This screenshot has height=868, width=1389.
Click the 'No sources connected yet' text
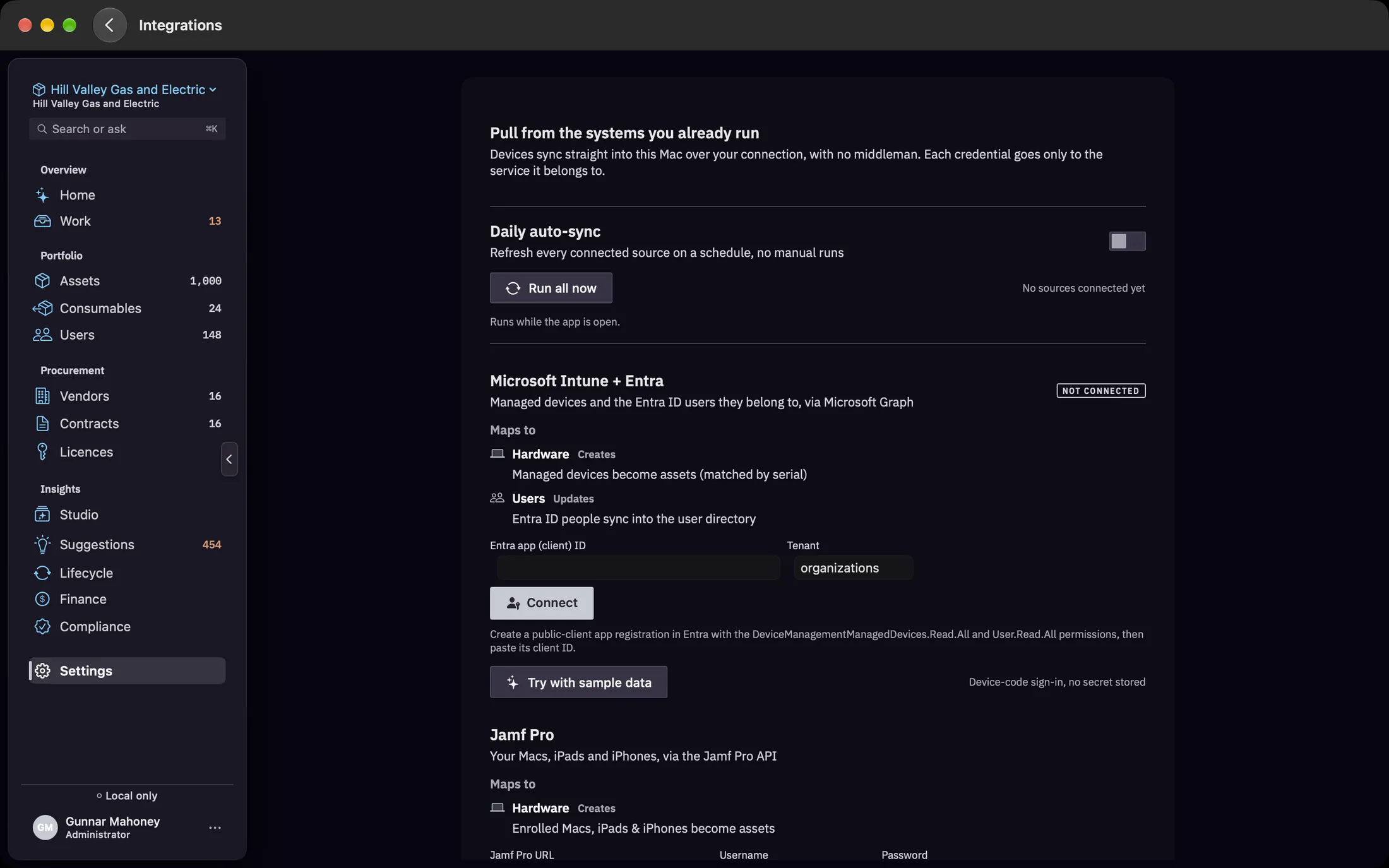[1083, 288]
